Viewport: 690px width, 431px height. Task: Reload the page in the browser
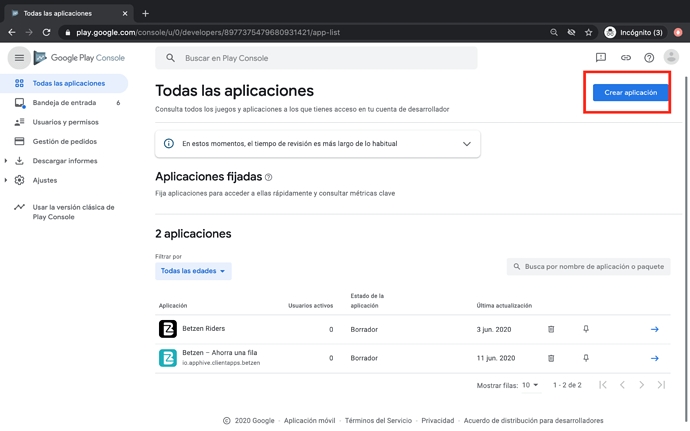[x=46, y=32]
